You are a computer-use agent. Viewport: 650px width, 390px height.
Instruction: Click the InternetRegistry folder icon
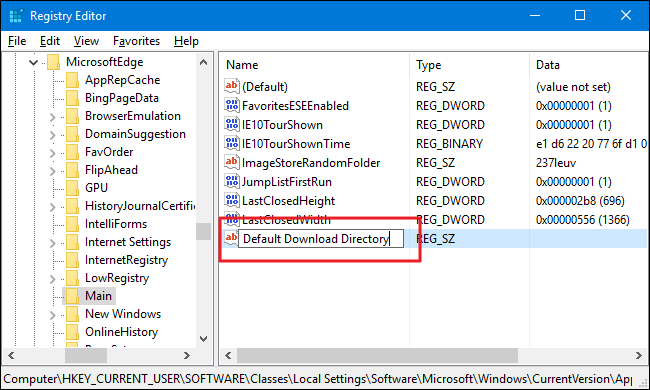tap(73, 260)
